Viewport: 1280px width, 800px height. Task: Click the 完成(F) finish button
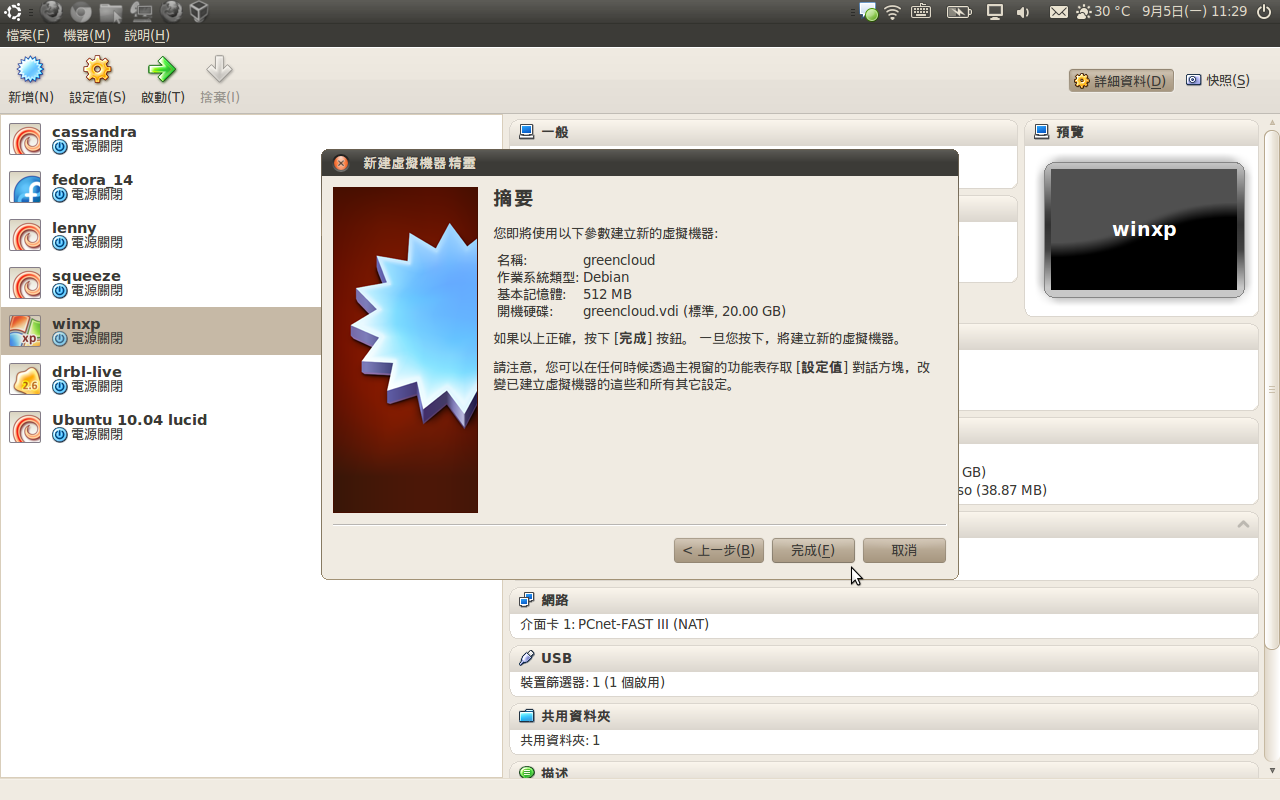[x=813, y=550]
